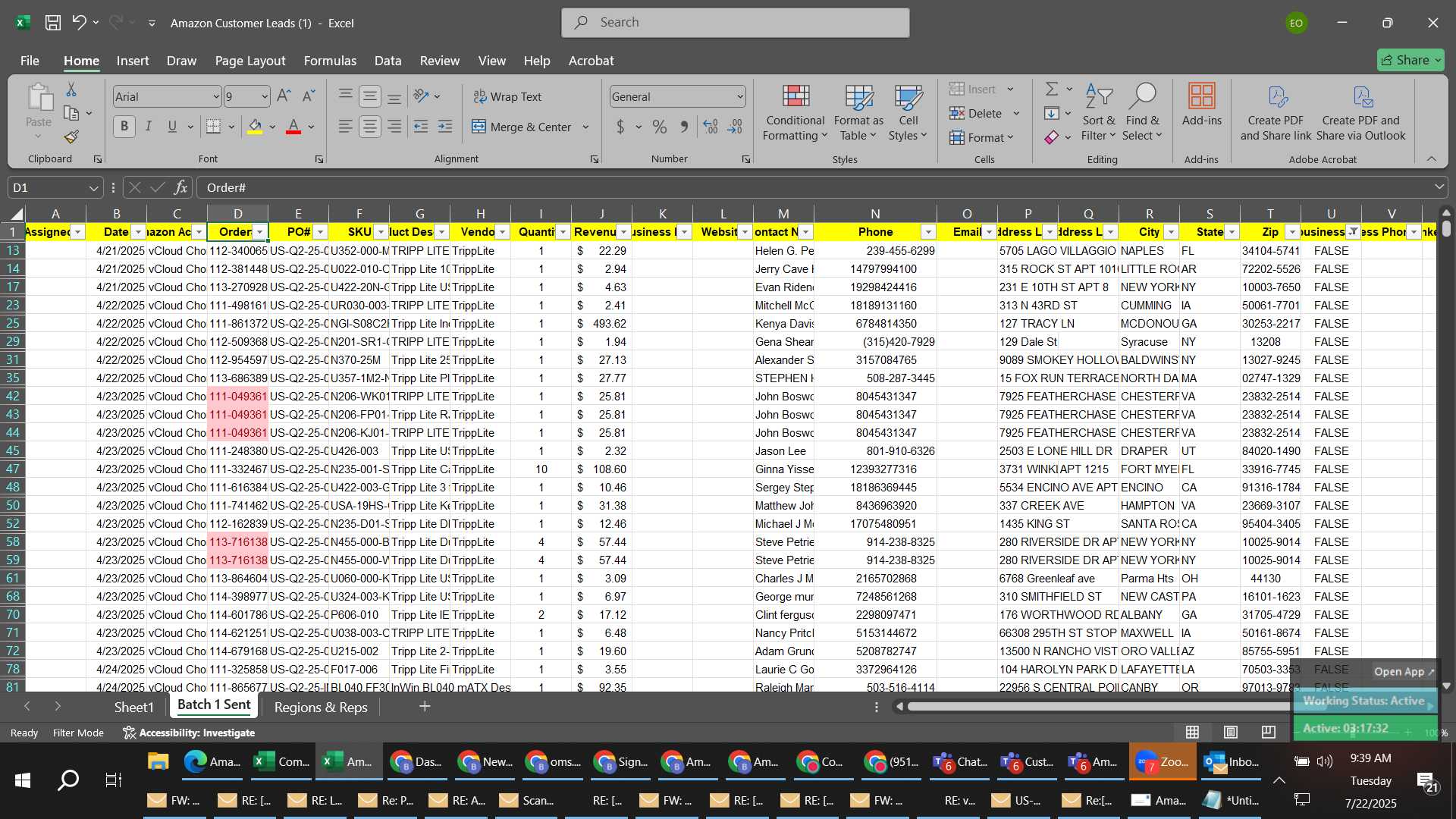Apply Percent Style format
This screenshot has height=819, width=1456.
pos(660,127)
